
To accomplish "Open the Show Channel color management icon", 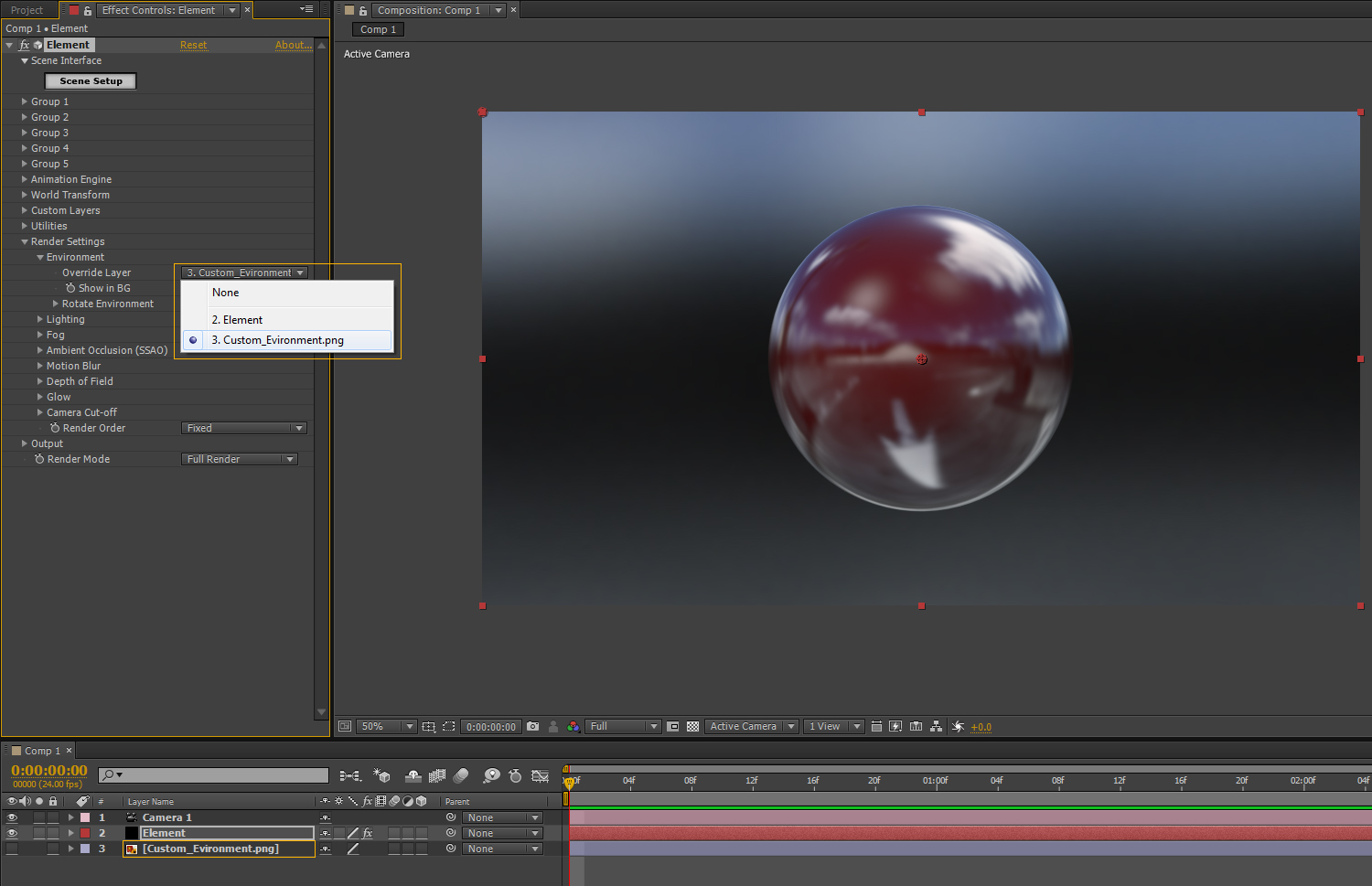I will click(573, 727).
